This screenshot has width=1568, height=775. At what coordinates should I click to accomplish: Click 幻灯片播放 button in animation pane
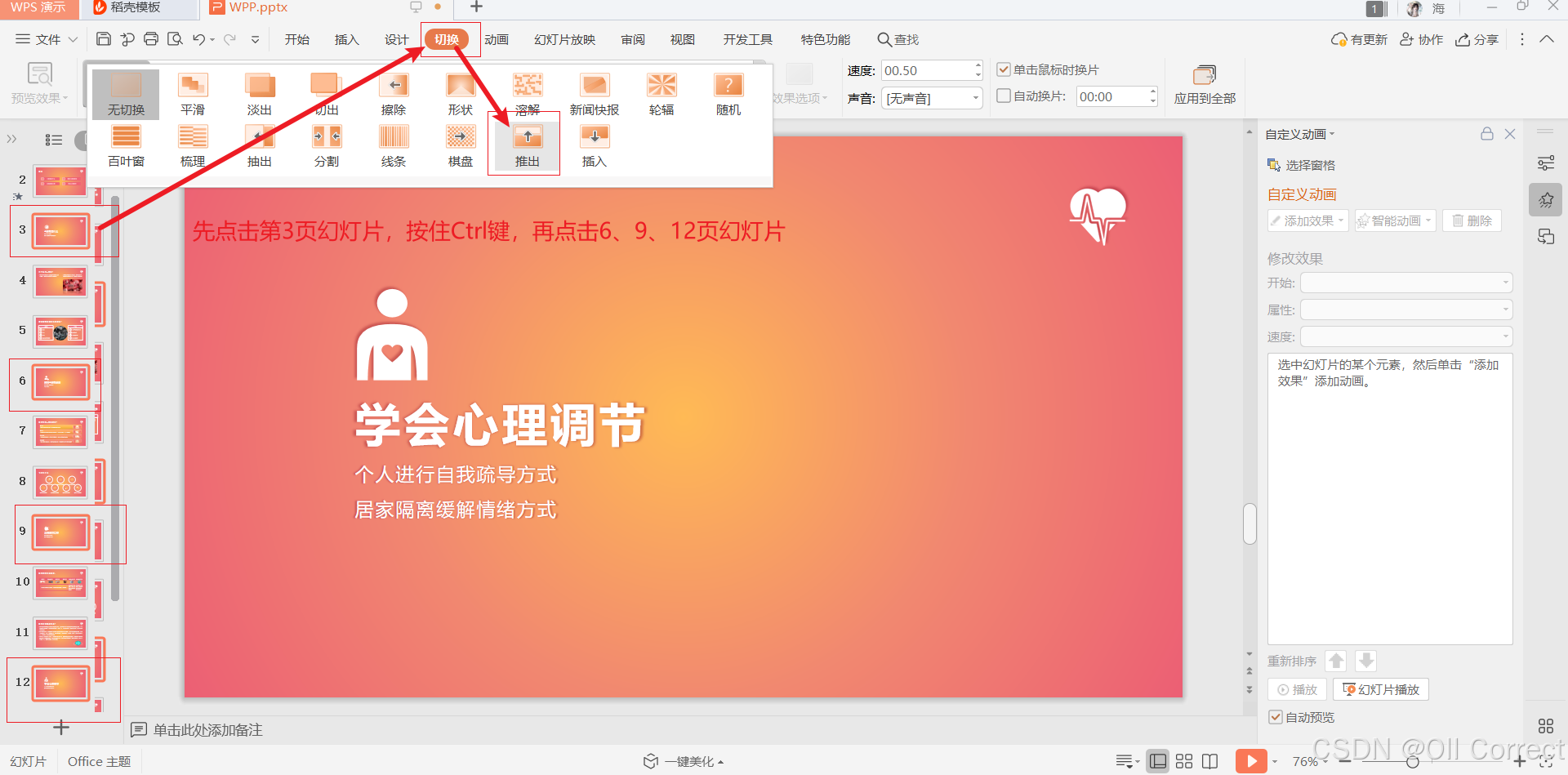tap(1381, 689)
